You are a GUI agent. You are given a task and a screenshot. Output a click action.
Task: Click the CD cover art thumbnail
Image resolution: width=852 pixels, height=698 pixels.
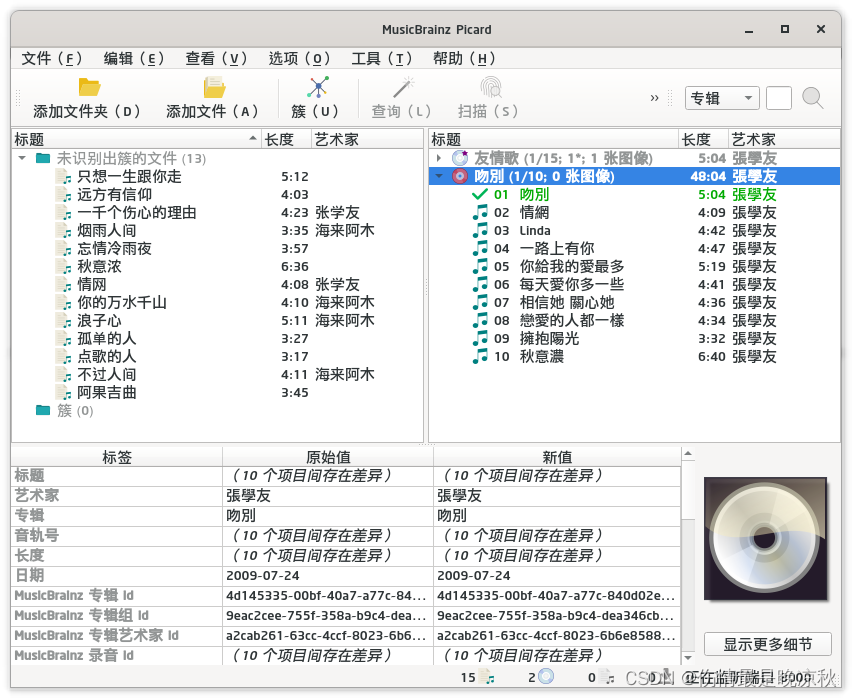point(766,538)
